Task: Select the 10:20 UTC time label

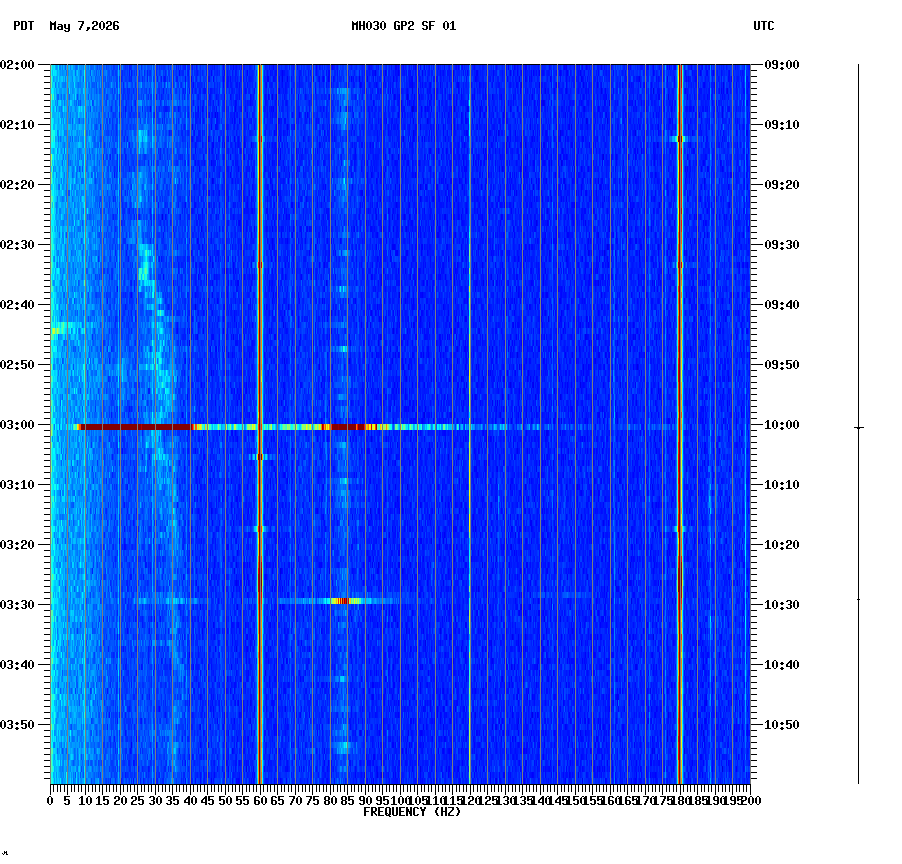Action: 782,545
